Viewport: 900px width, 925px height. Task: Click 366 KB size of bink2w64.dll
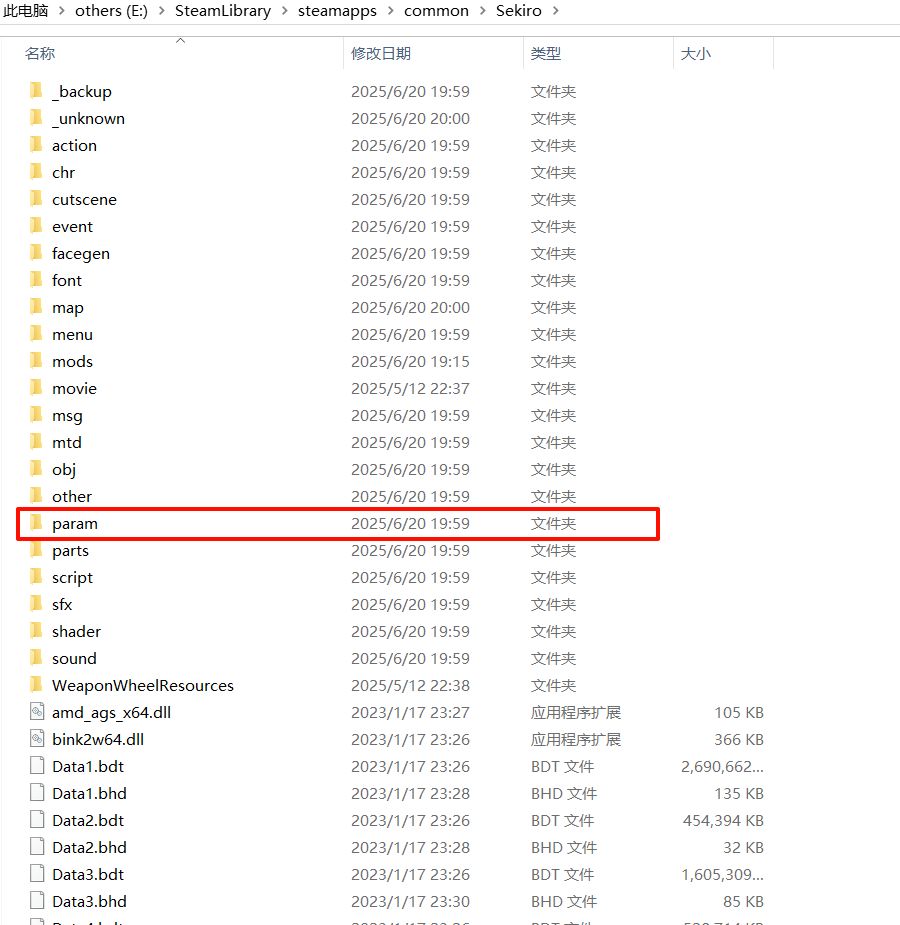(739, 739)
